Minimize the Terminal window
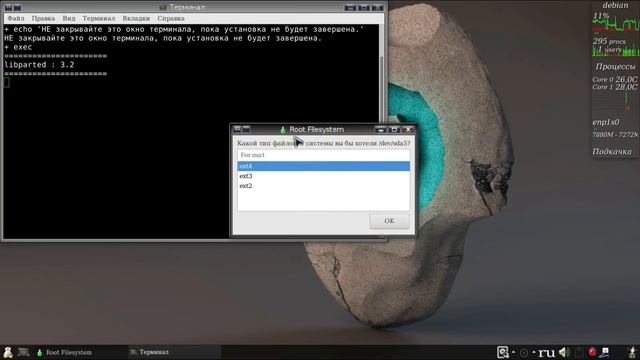The width and height of the screenshot is (640, 360). click(350, 7)
